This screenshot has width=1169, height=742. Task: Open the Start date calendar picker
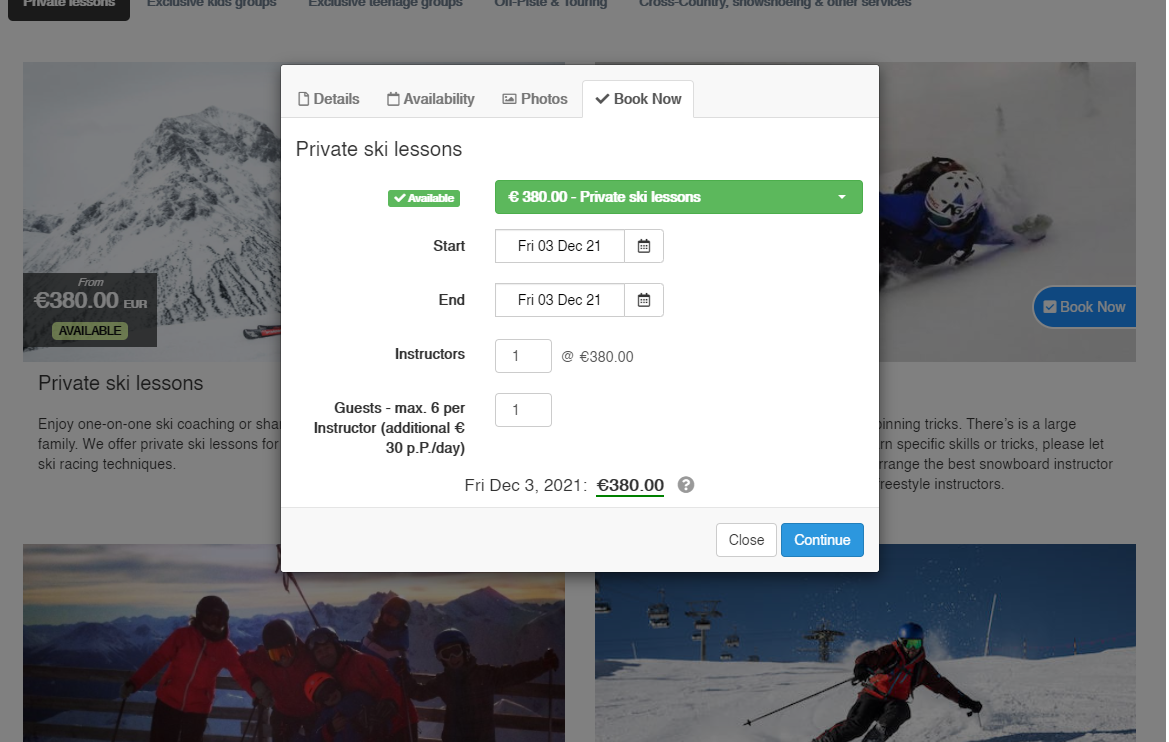643,246
